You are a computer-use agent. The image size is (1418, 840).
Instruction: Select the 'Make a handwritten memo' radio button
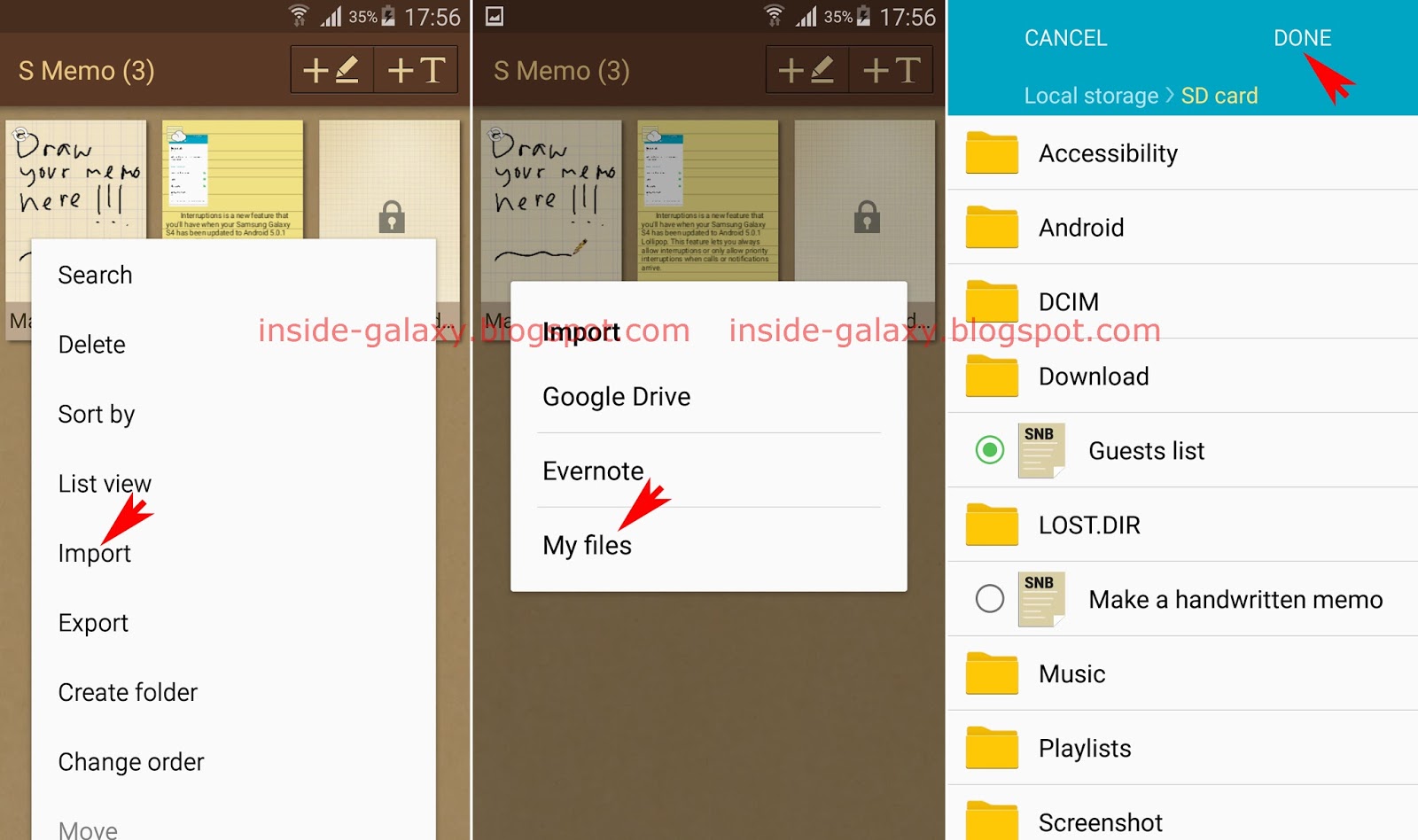click(x=990, y=599)
